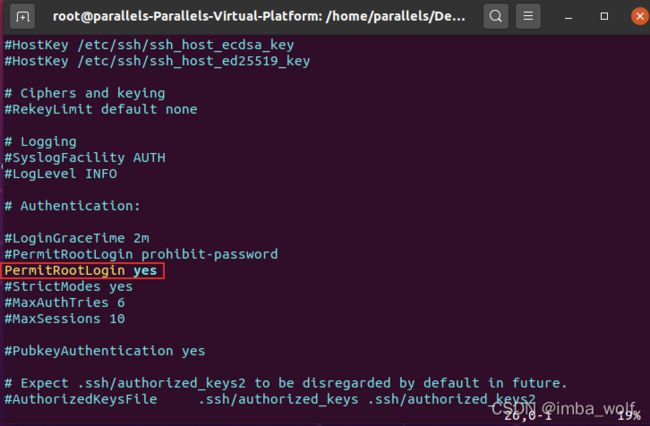Viewport: 650px width, 426px height.
Task: Open a new terminal tab icon
Action: tap(22, 17)
